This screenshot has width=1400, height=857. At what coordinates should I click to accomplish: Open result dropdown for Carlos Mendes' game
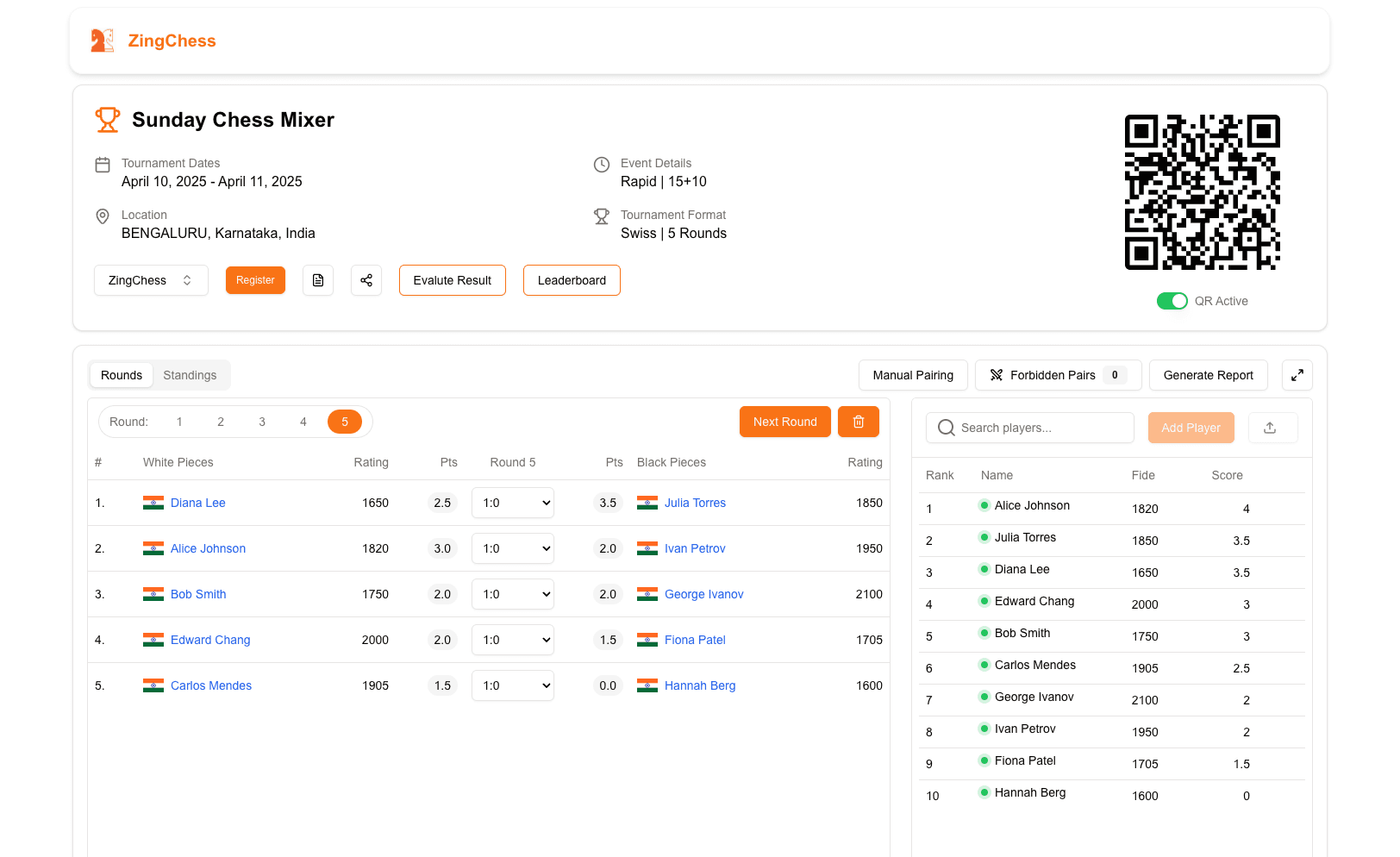pos(513,685)
